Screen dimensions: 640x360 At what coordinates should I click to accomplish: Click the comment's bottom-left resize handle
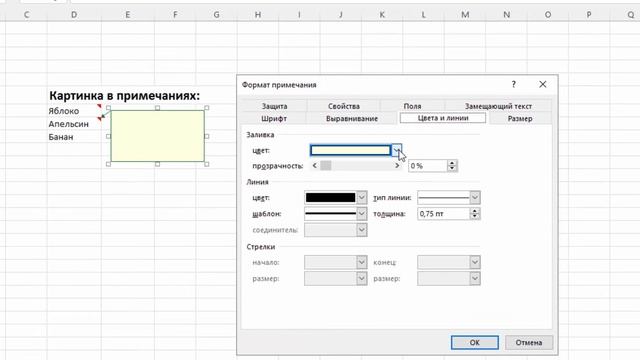coord(109,164)
